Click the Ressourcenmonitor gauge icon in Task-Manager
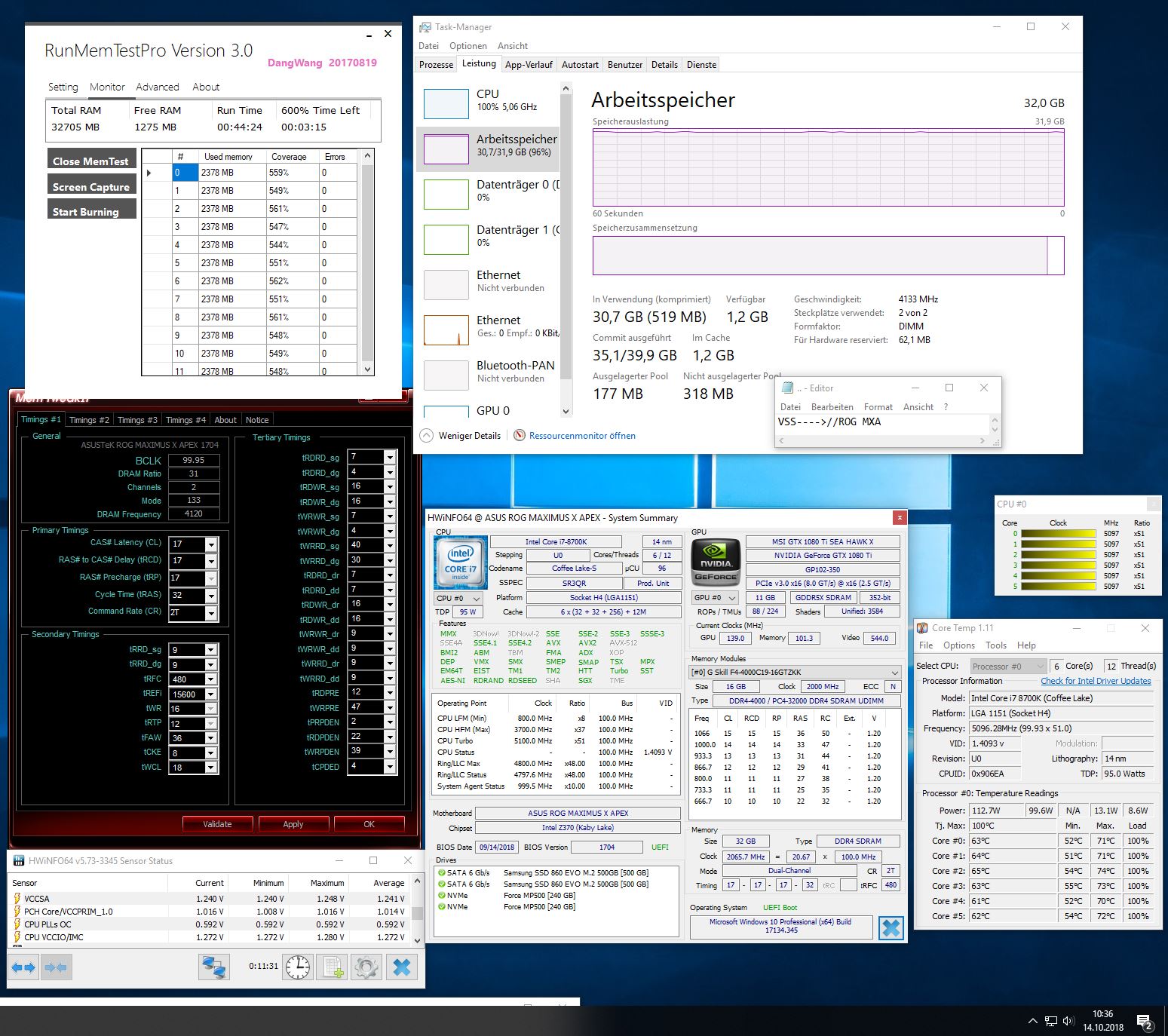Screen dimensions: 1168x1036 coord(520,435)
